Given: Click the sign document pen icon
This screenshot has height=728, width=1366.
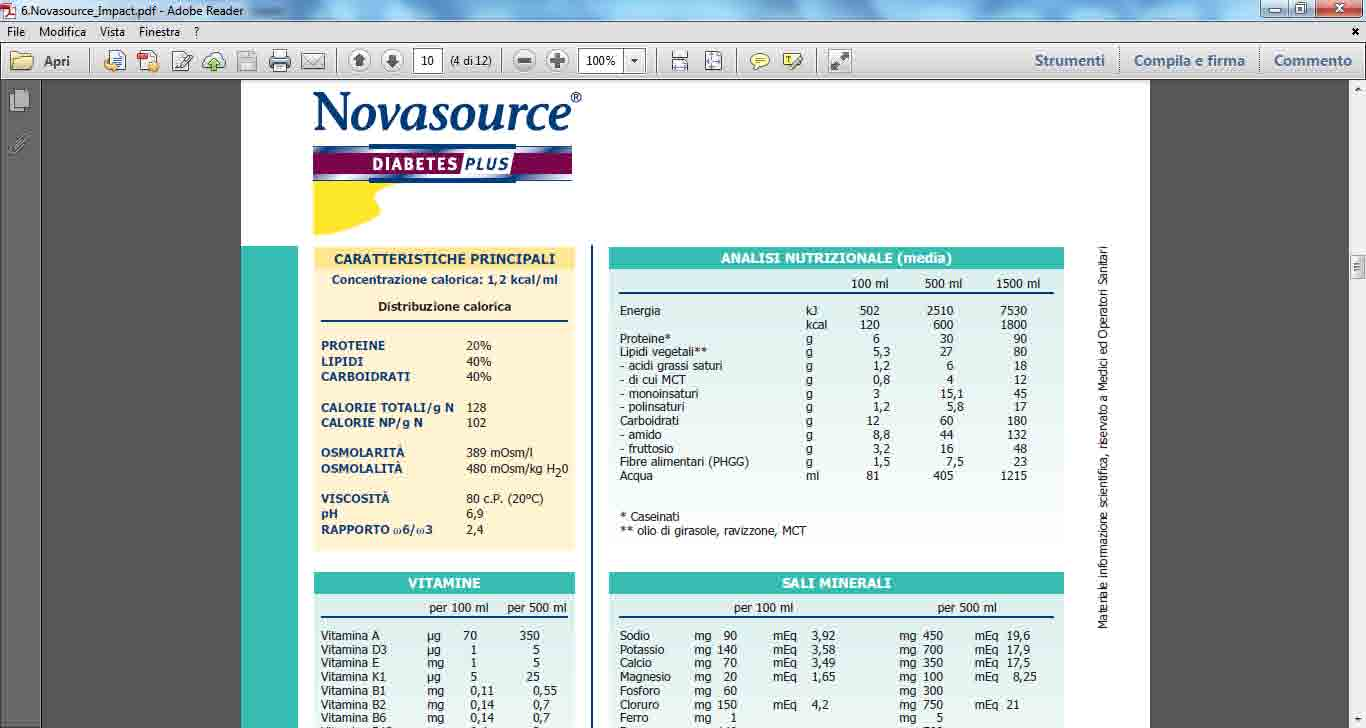Looking at the screenshot, I should pos(181,61).
